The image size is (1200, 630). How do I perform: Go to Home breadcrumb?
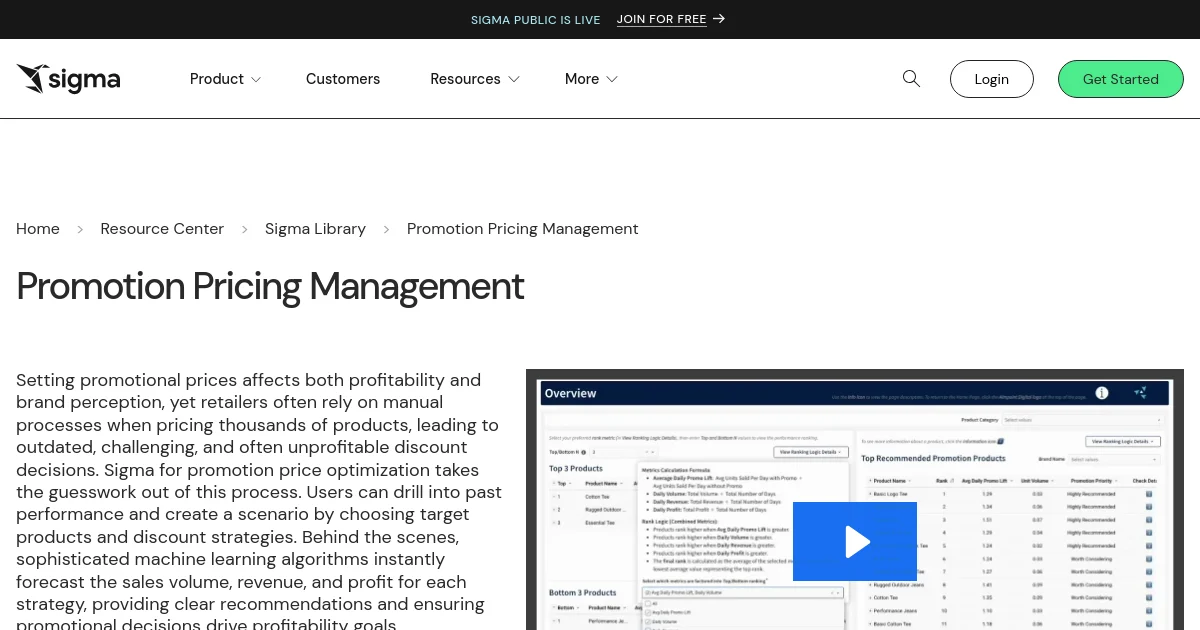point(38,229)
